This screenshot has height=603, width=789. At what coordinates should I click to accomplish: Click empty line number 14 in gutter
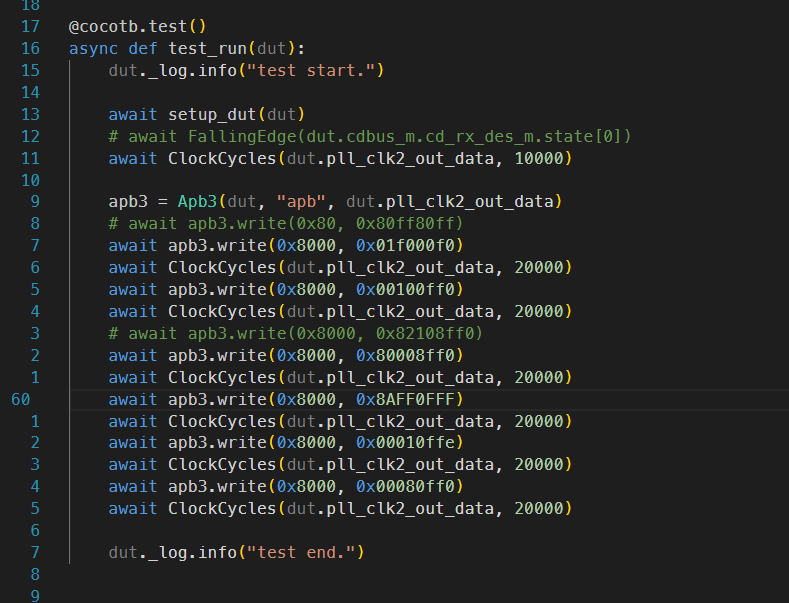click(30, 93)
